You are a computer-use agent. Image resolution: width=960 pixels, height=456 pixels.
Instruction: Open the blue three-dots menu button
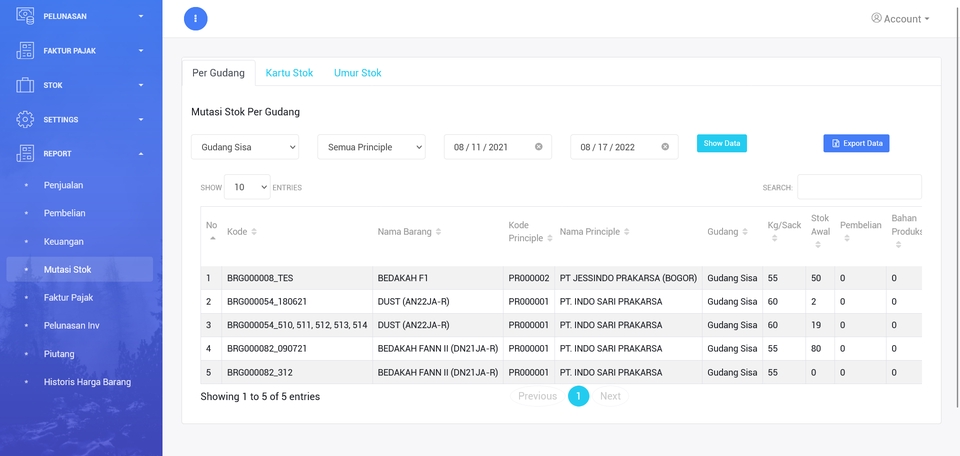click(196, 18)
